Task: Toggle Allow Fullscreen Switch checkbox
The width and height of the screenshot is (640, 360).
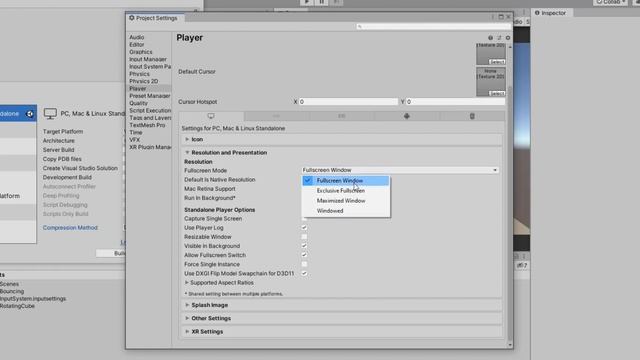Action: (304, 255)
